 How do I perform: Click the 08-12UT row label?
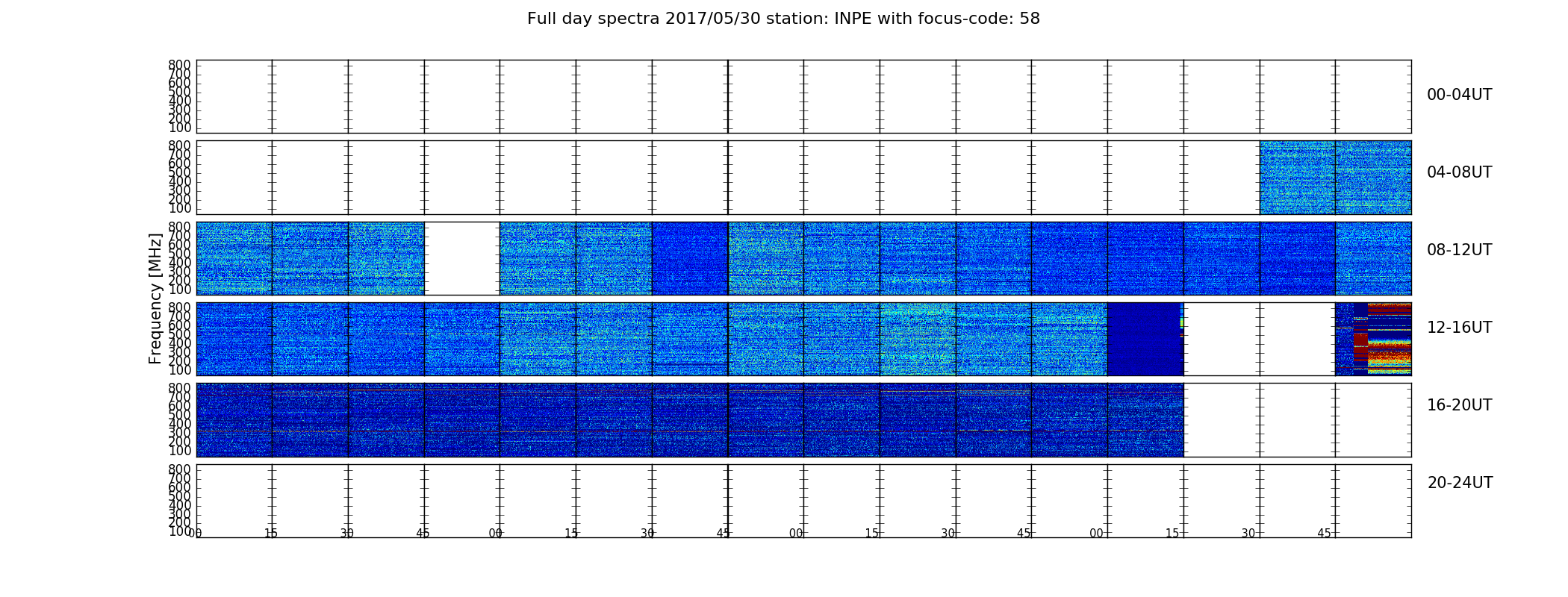click(1459, 250)
